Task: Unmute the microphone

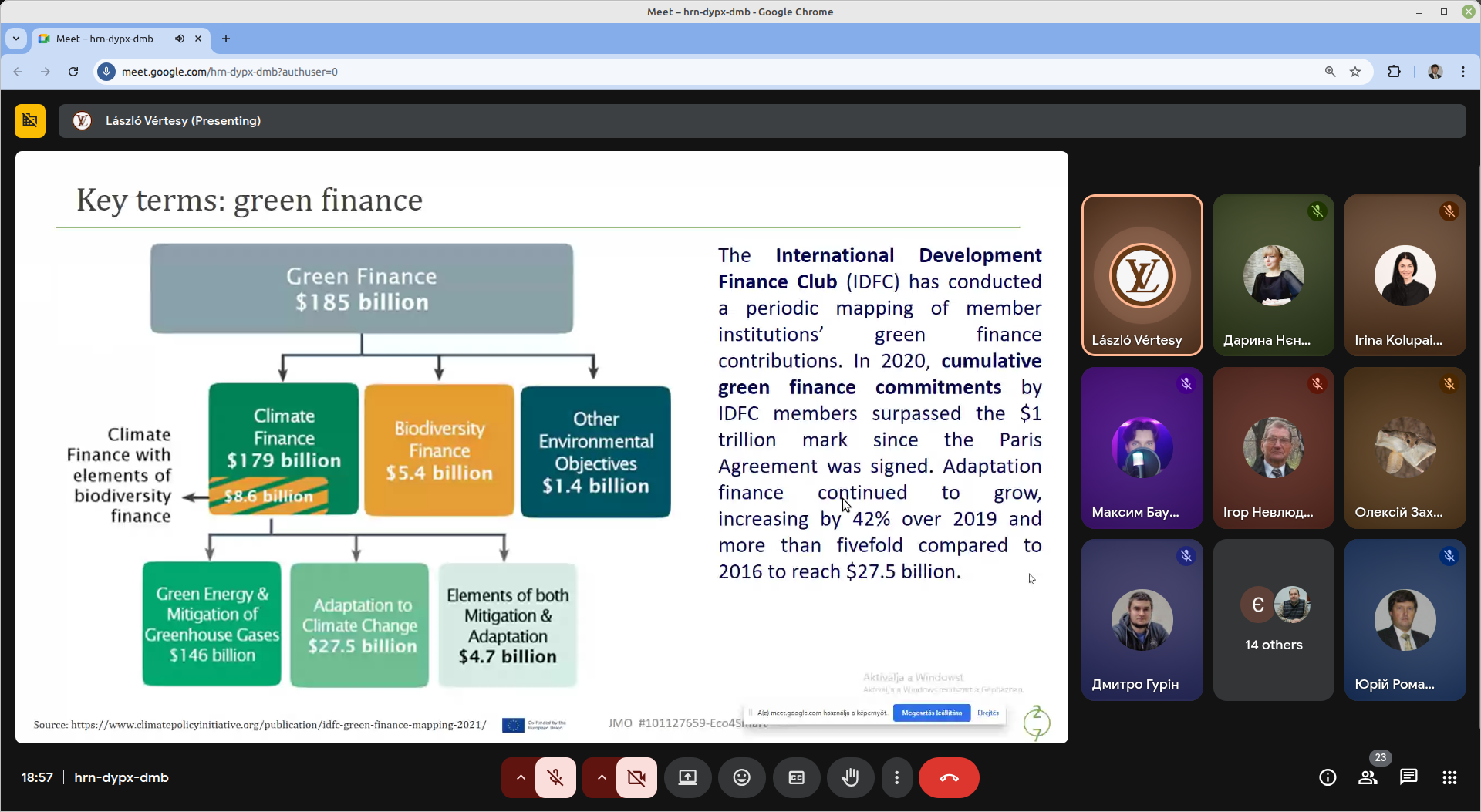Action: (x=555, y=777)
